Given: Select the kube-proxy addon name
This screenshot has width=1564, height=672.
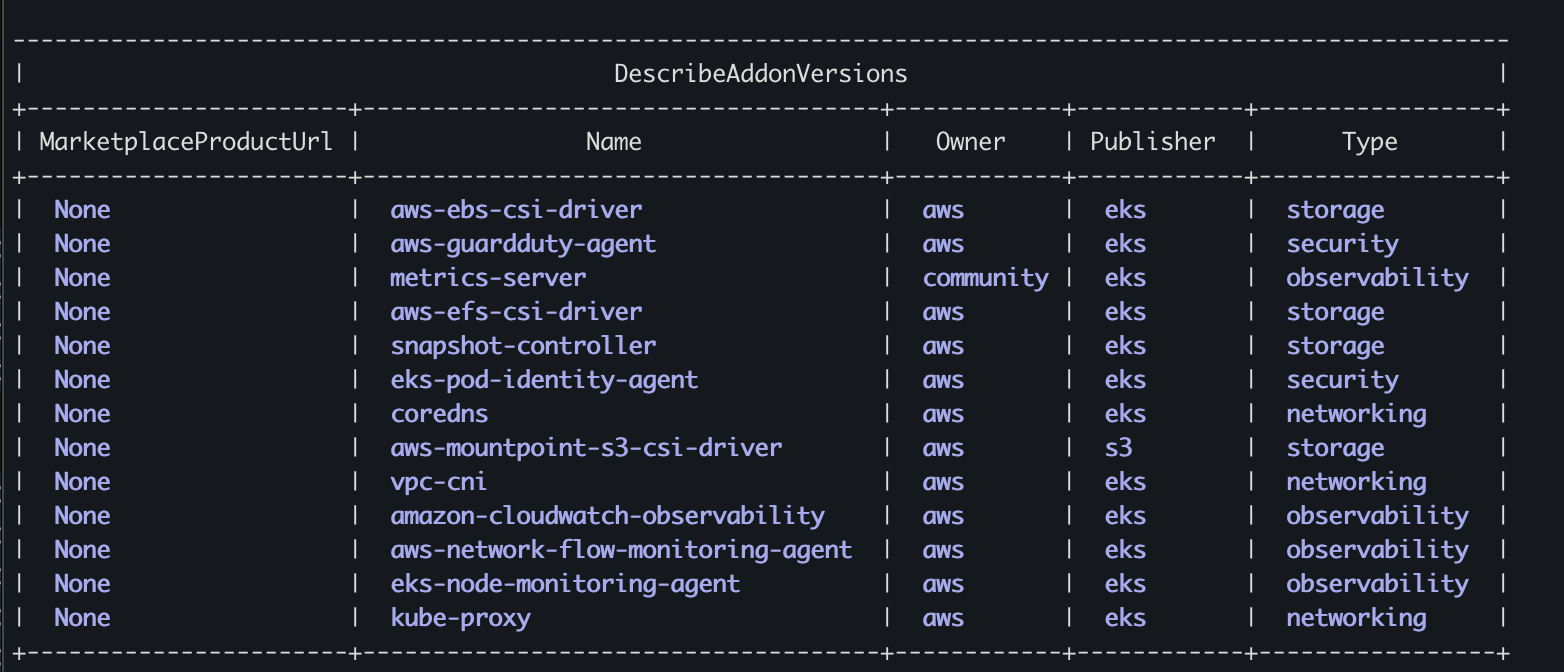Looking at the screenshot, I should pos(460,618).
